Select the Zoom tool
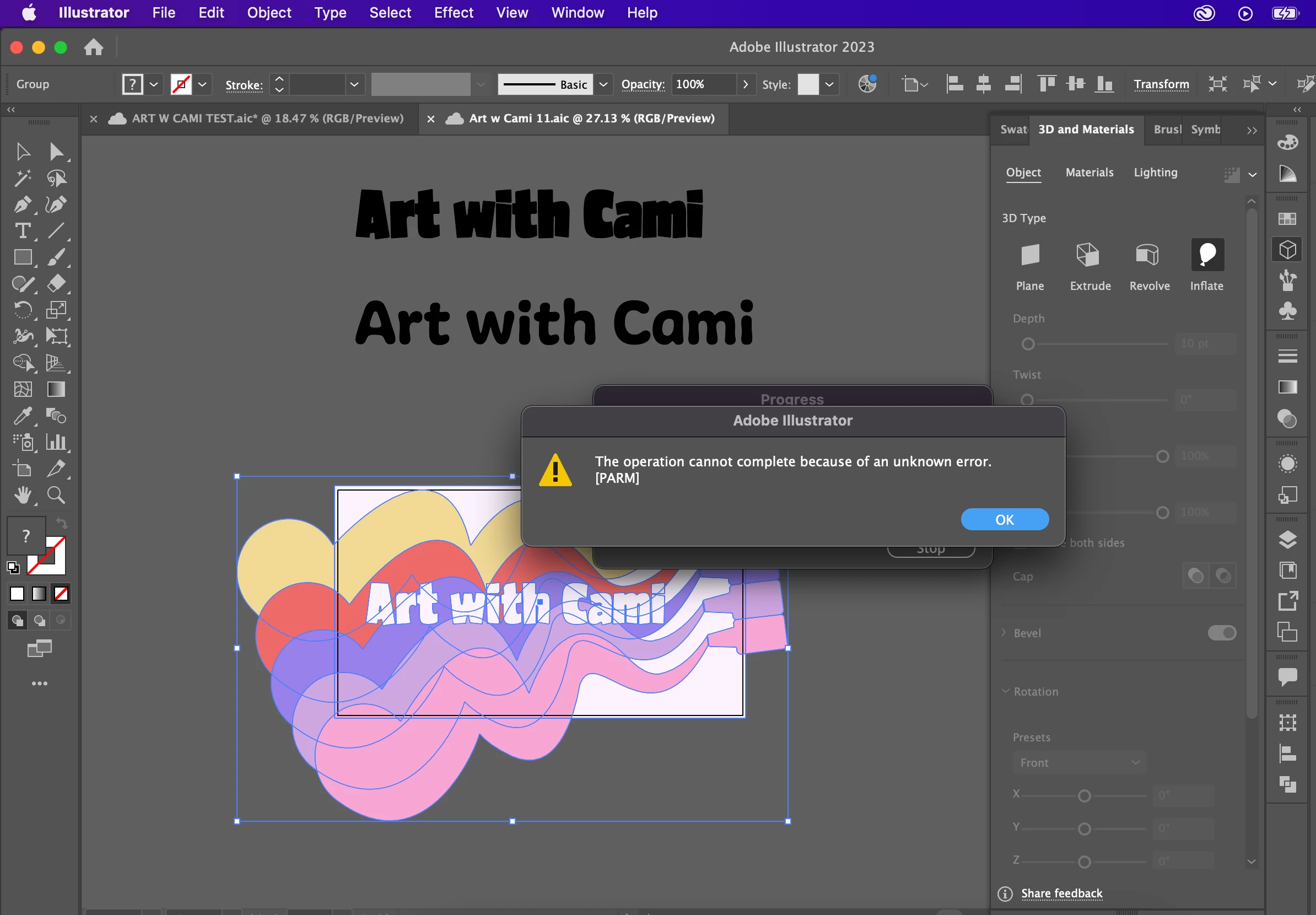 tap(56, 495)
